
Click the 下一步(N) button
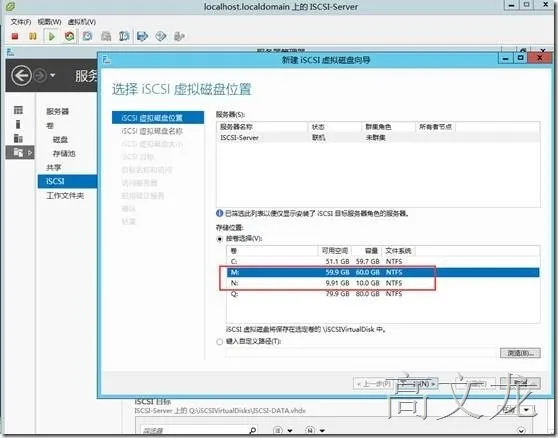(417, 384)
